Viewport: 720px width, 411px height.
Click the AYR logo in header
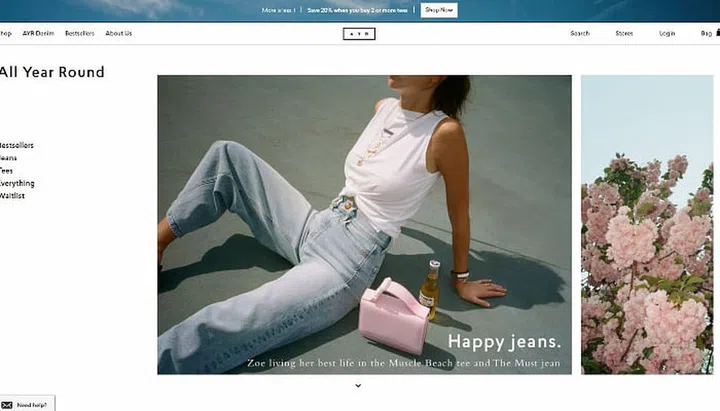359,33
